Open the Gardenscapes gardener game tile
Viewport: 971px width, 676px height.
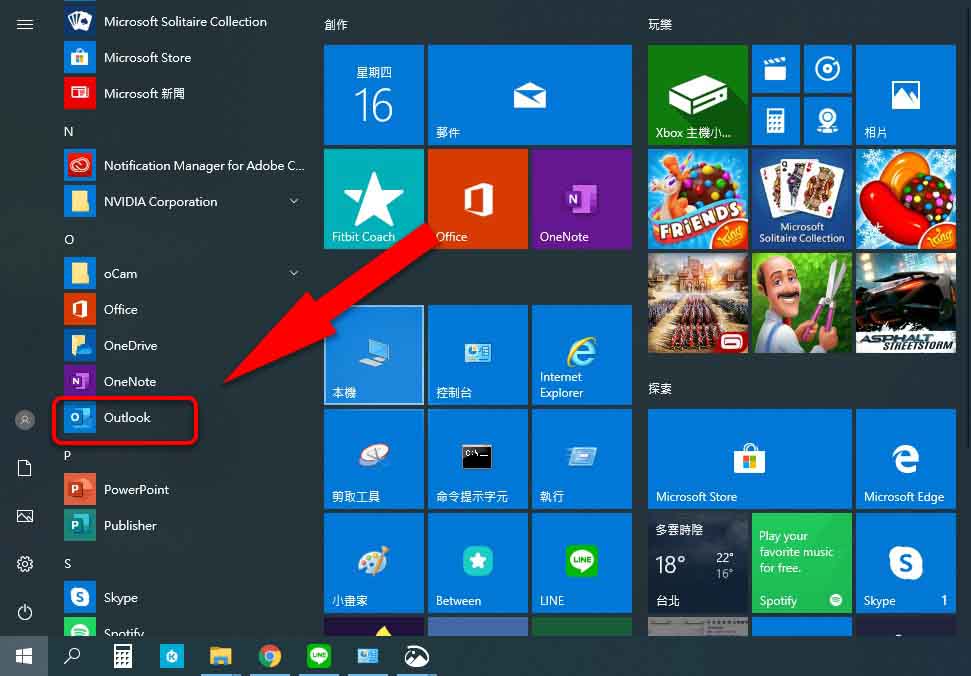(x=802, y=303)
